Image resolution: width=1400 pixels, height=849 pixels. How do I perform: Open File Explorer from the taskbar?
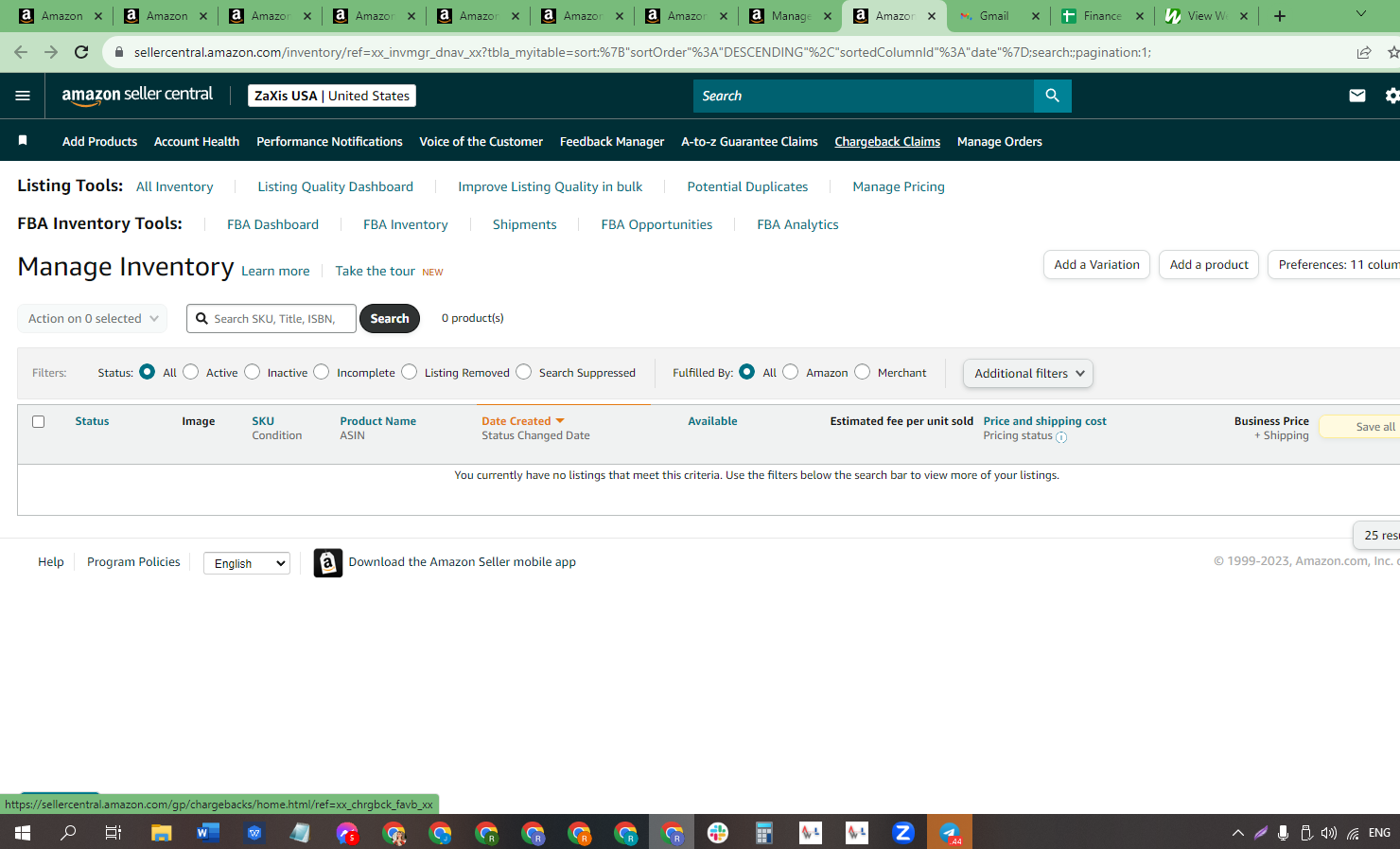[162, 833]
